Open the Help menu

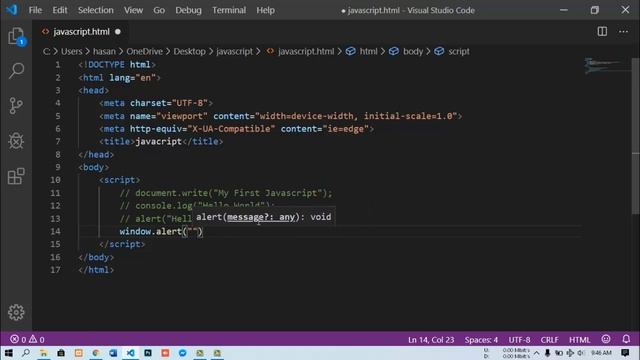(265, 10)
